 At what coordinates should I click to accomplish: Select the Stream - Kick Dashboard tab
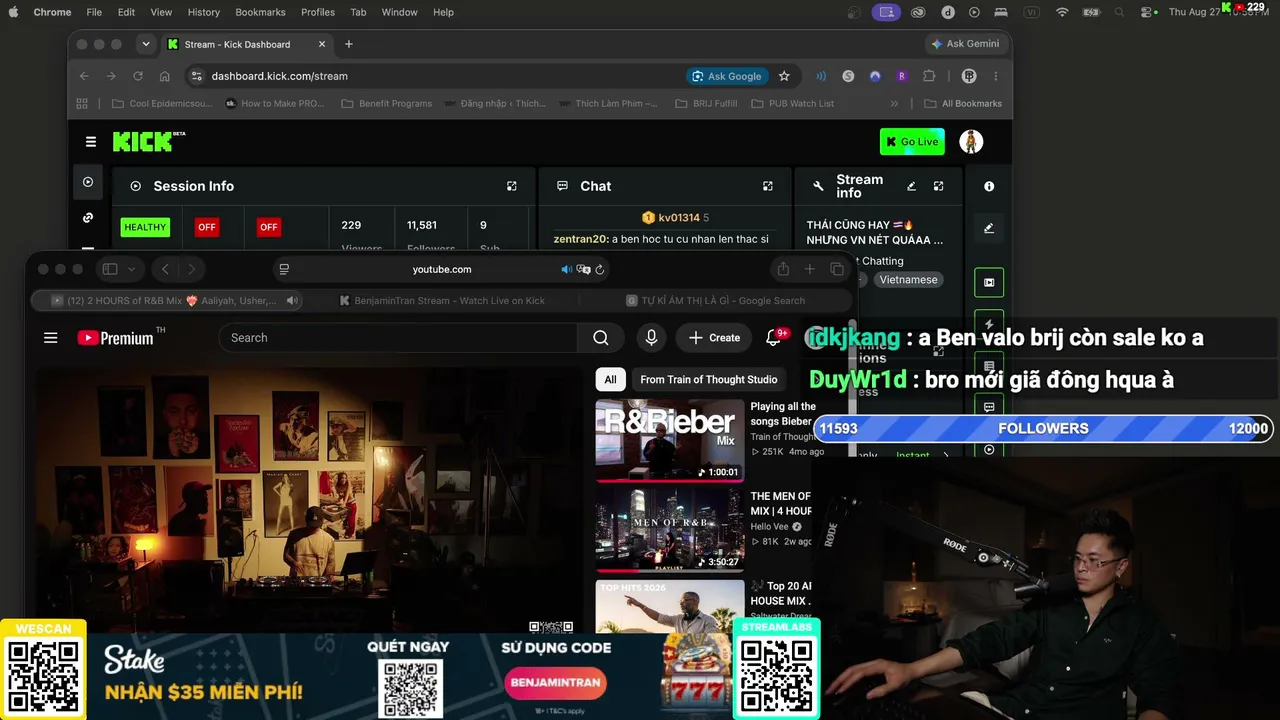click(x=247, y=44)
